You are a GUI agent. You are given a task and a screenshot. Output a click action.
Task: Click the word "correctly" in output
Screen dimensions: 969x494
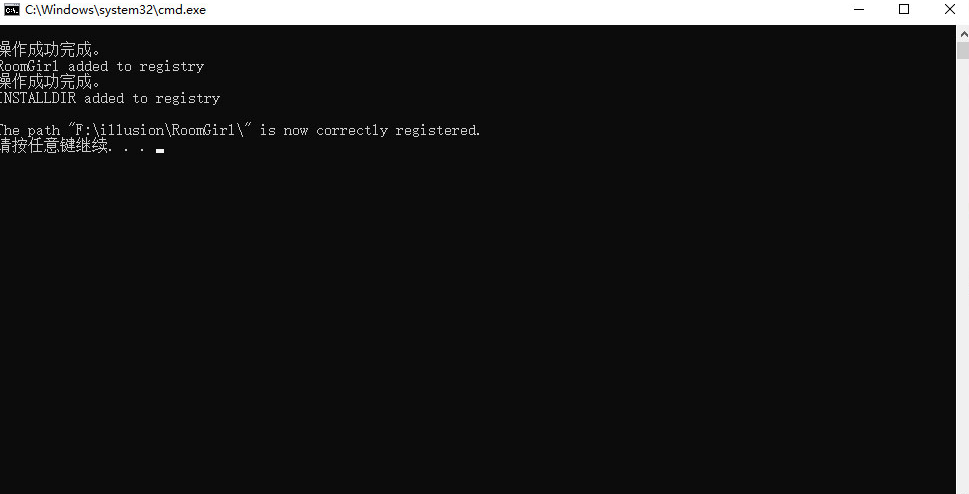[x=352, y=130]
